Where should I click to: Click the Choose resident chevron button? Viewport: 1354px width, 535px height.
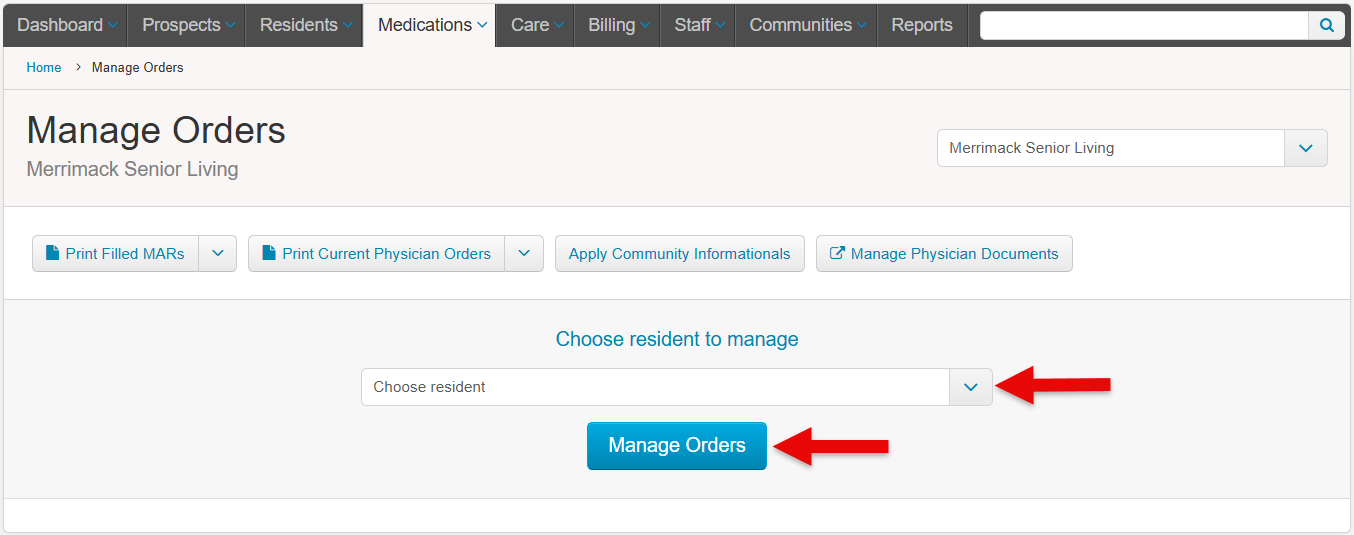971,387
